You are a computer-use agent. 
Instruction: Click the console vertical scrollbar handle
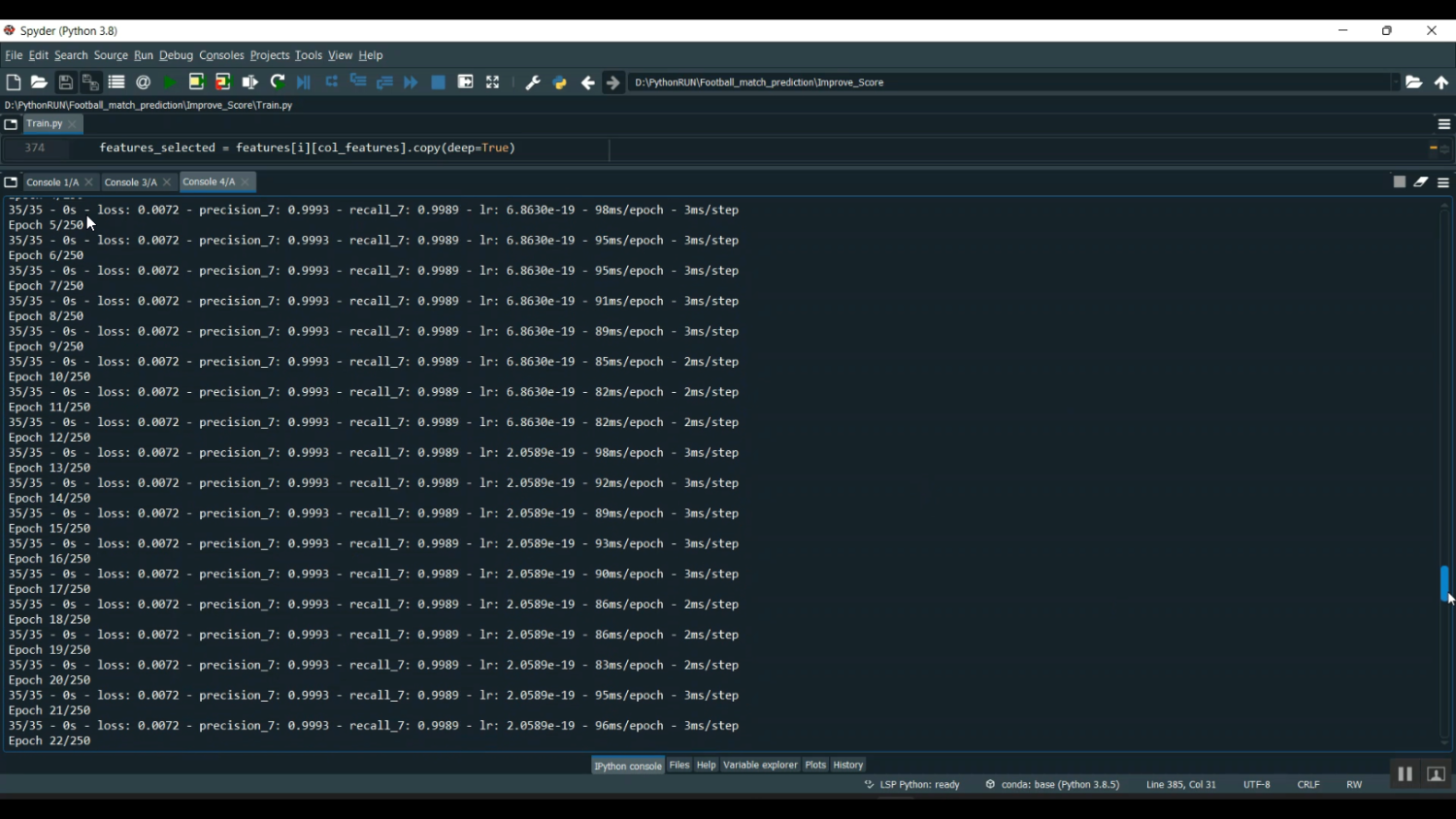1444,583
